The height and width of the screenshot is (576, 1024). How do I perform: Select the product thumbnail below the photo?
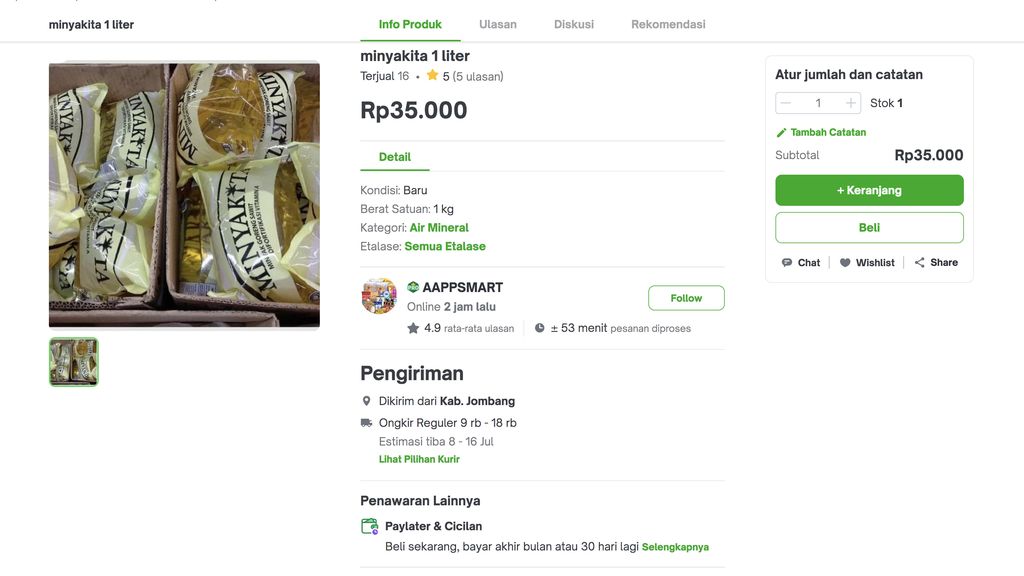(73, 362)
